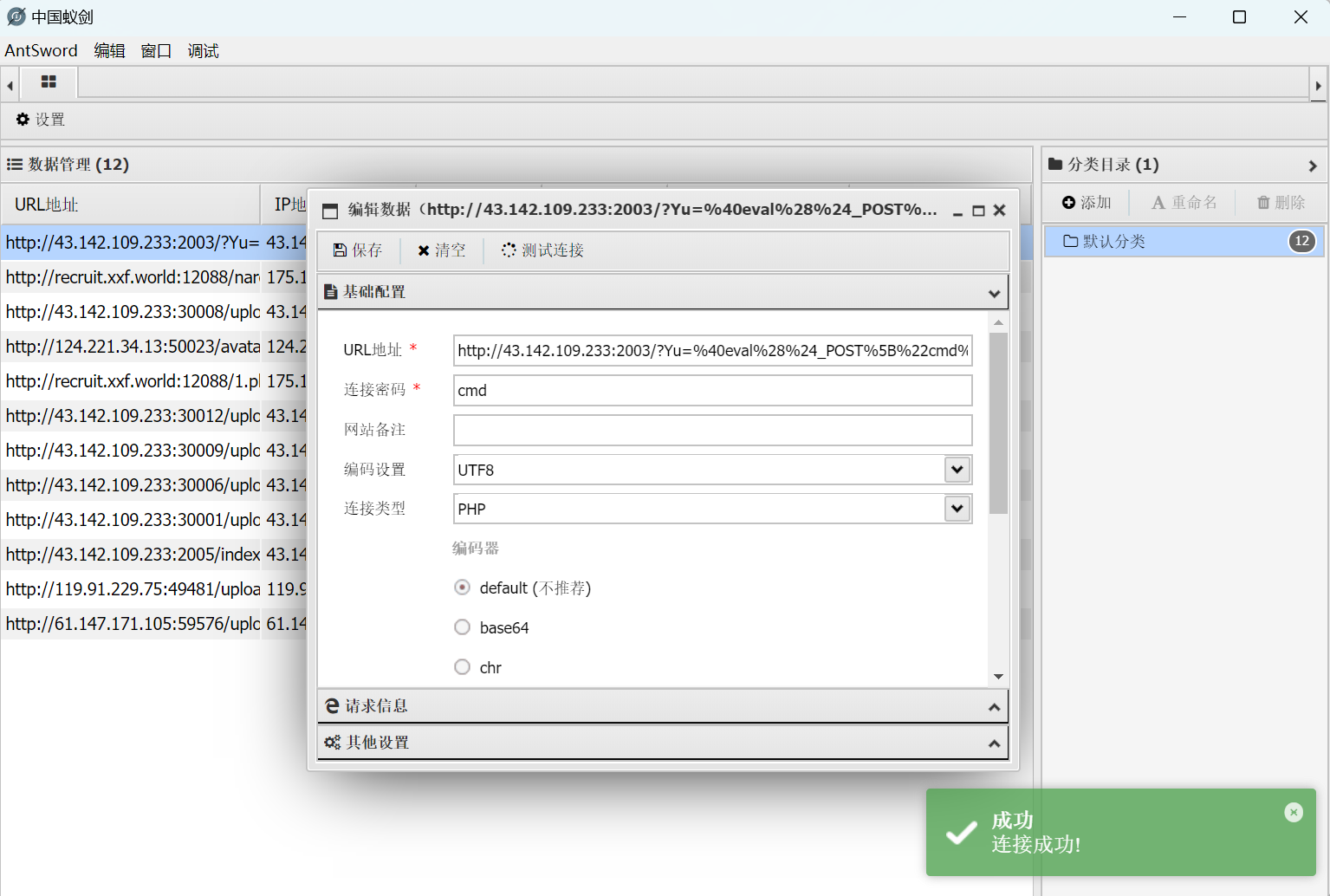
Task: Select the base64 encoder
Action: point(463,627)
